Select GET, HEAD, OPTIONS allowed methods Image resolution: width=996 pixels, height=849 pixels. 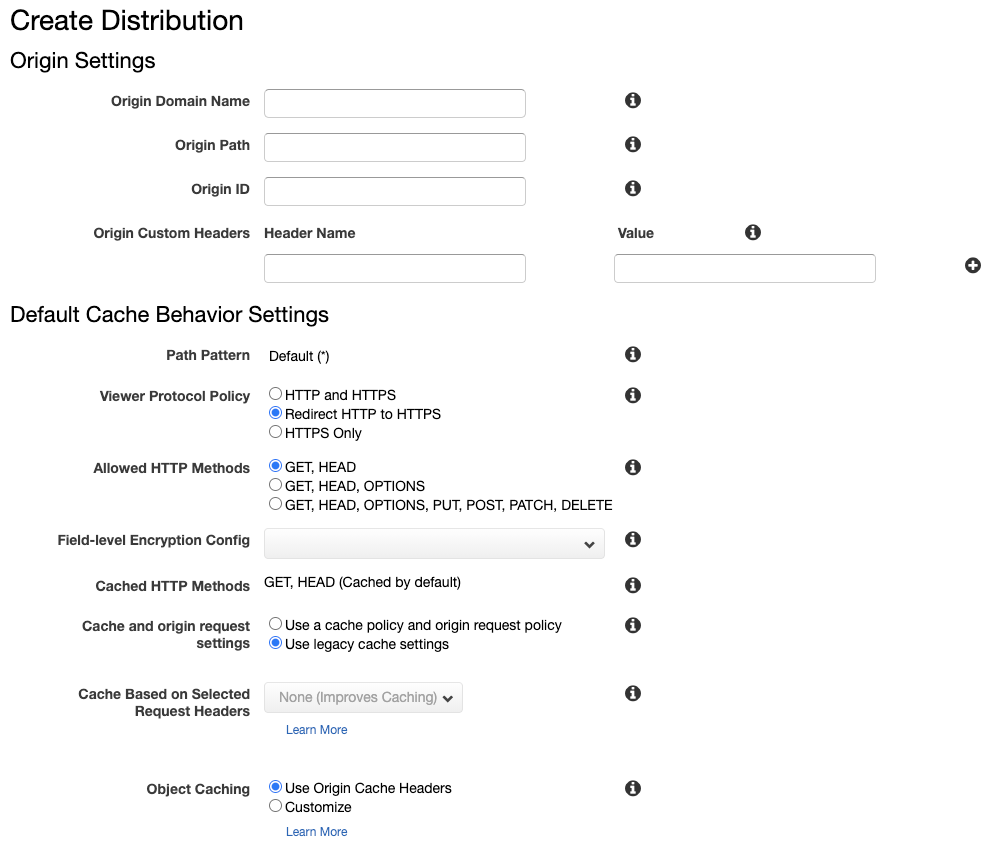tap(275, 485)
